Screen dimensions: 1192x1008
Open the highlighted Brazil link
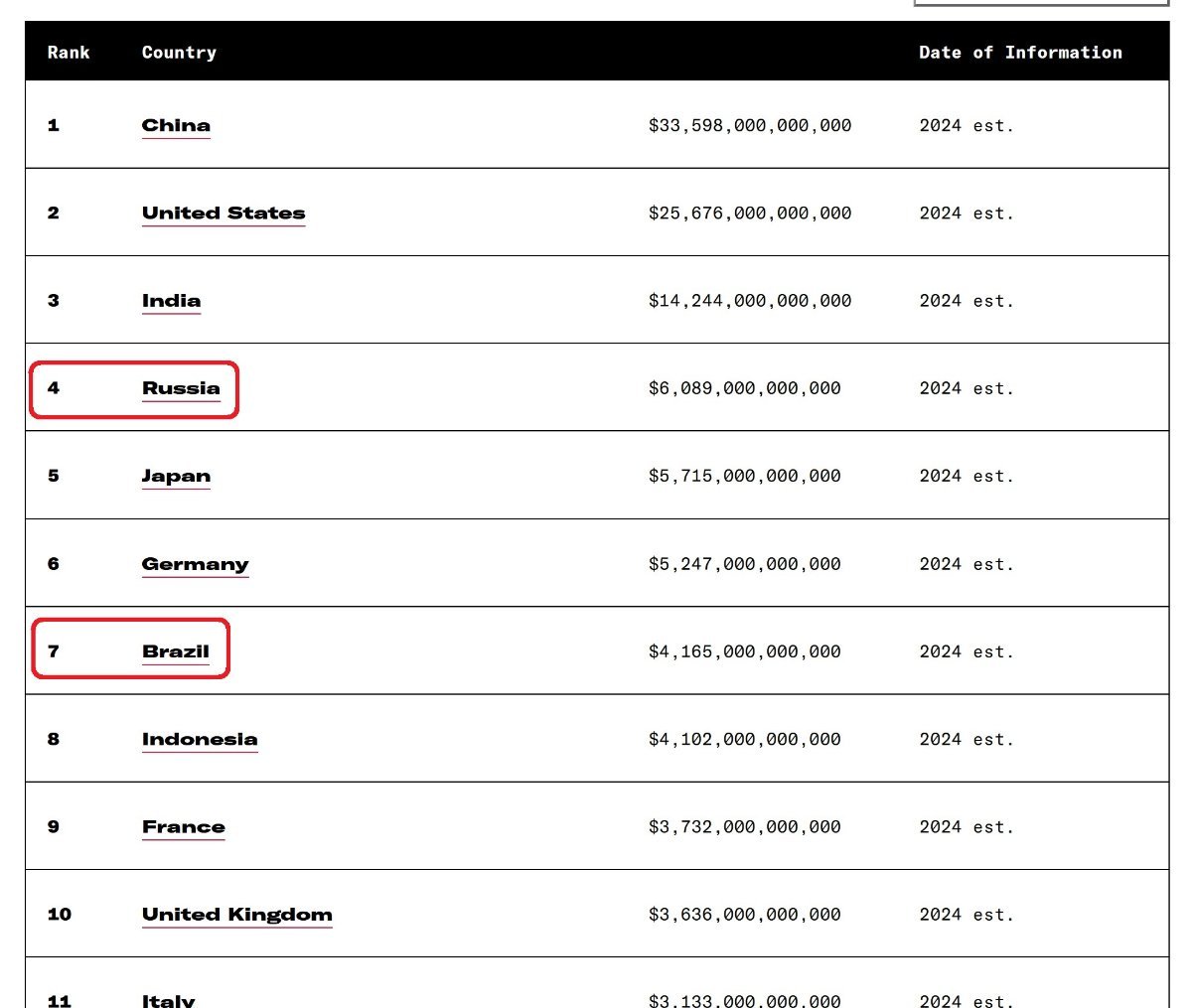click(x=176, y=651)
